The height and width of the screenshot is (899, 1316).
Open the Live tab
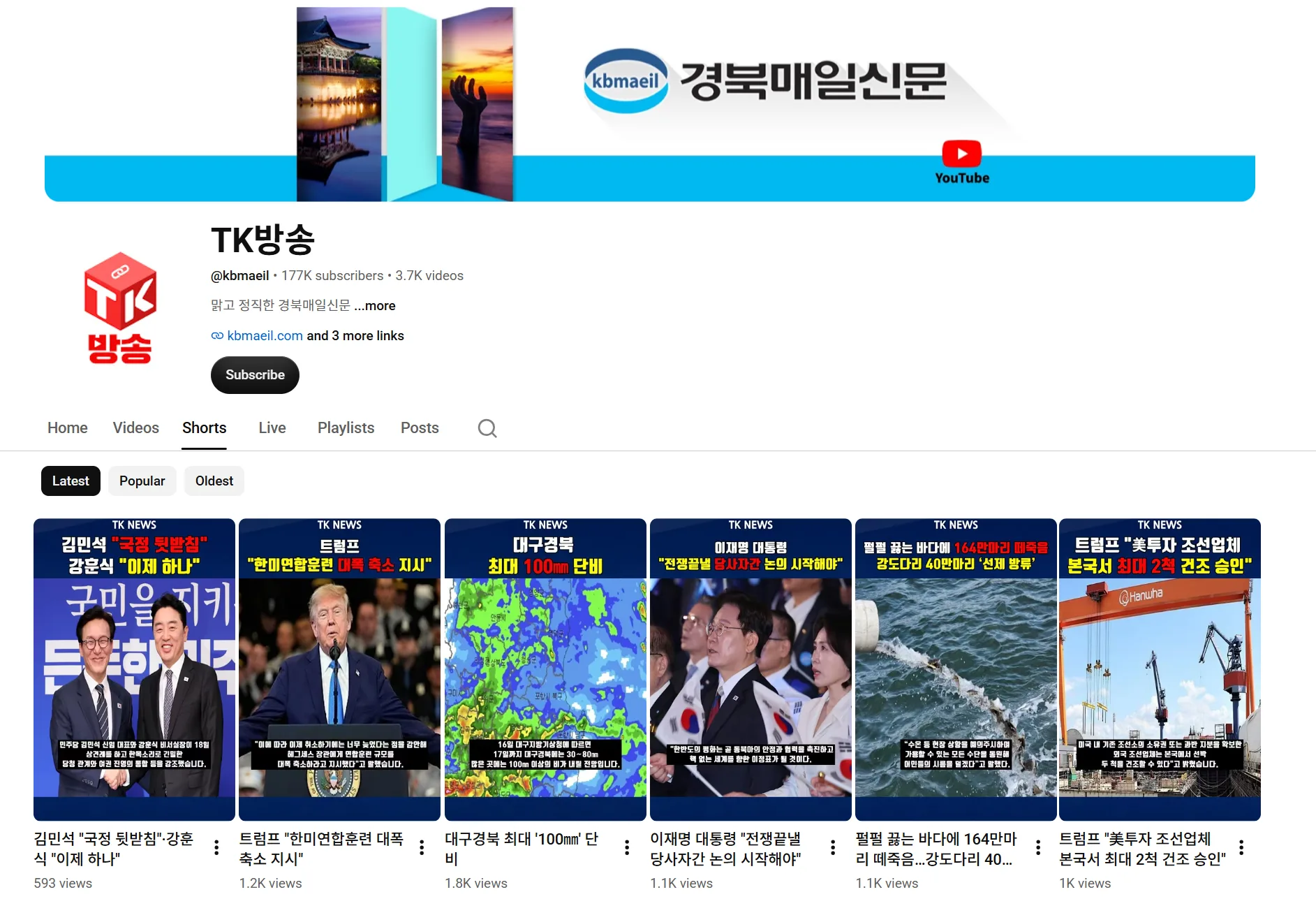[x=272, y=427]
